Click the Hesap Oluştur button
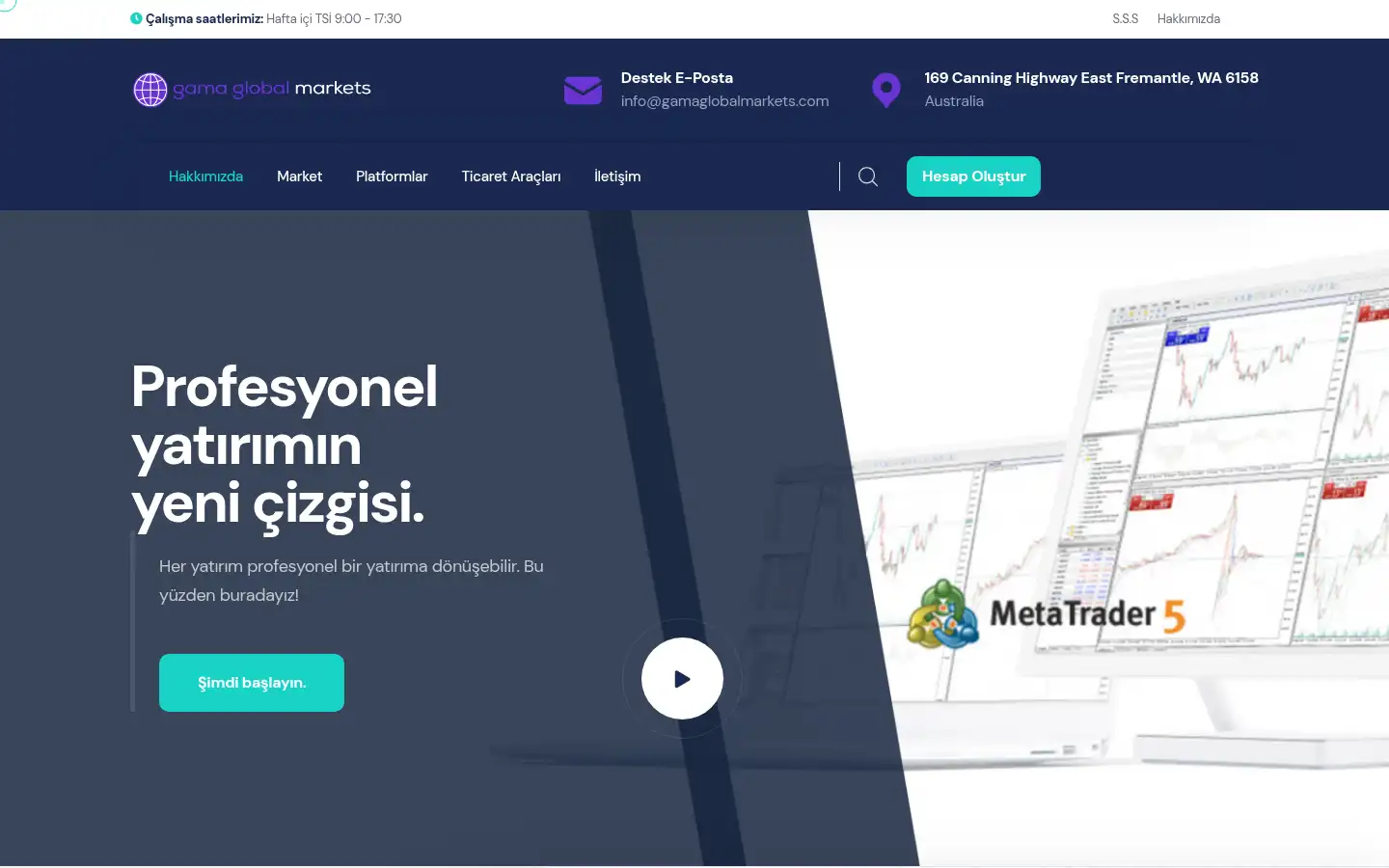 pos(973,176)
